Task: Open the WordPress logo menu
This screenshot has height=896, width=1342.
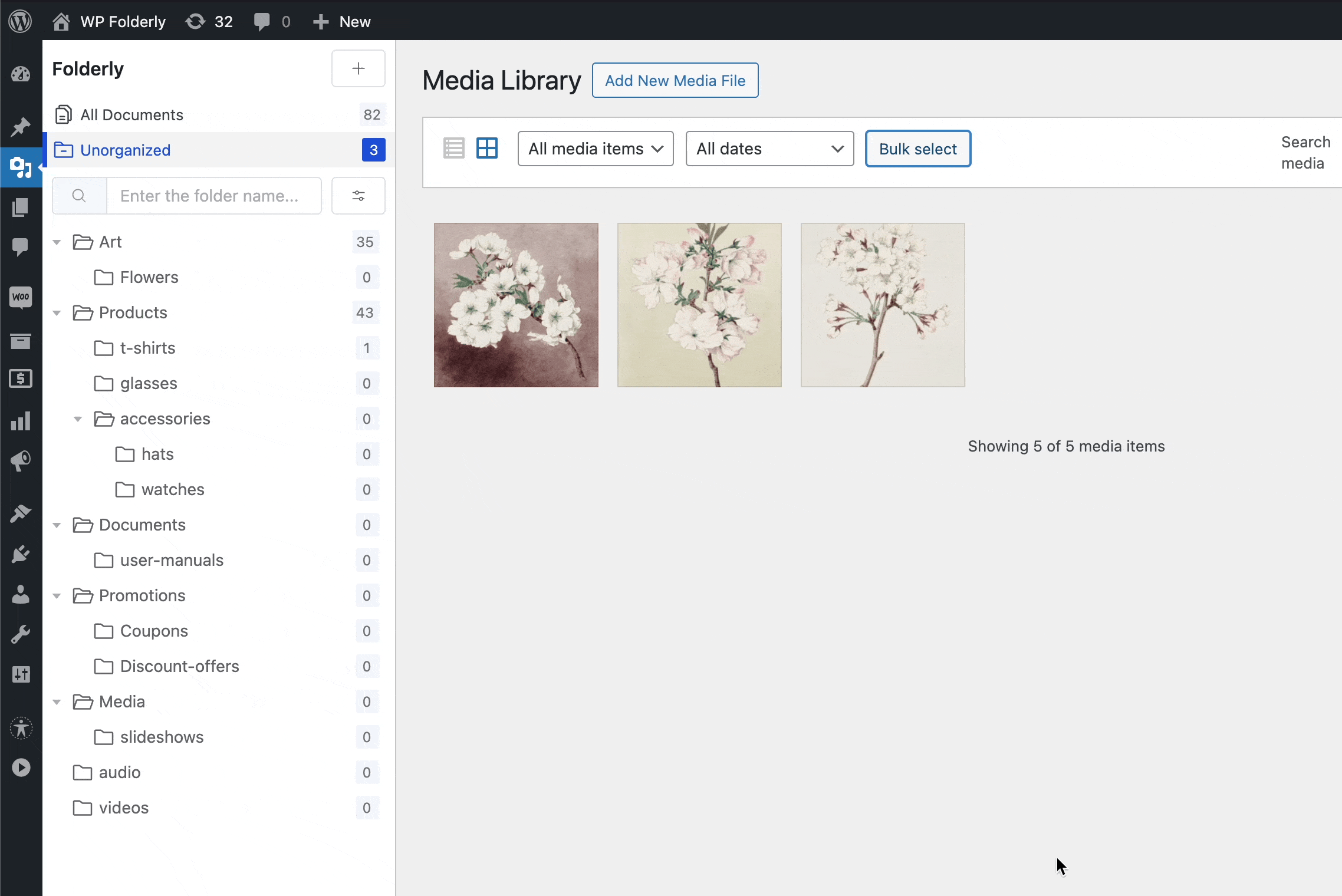Action: (21, 22)
